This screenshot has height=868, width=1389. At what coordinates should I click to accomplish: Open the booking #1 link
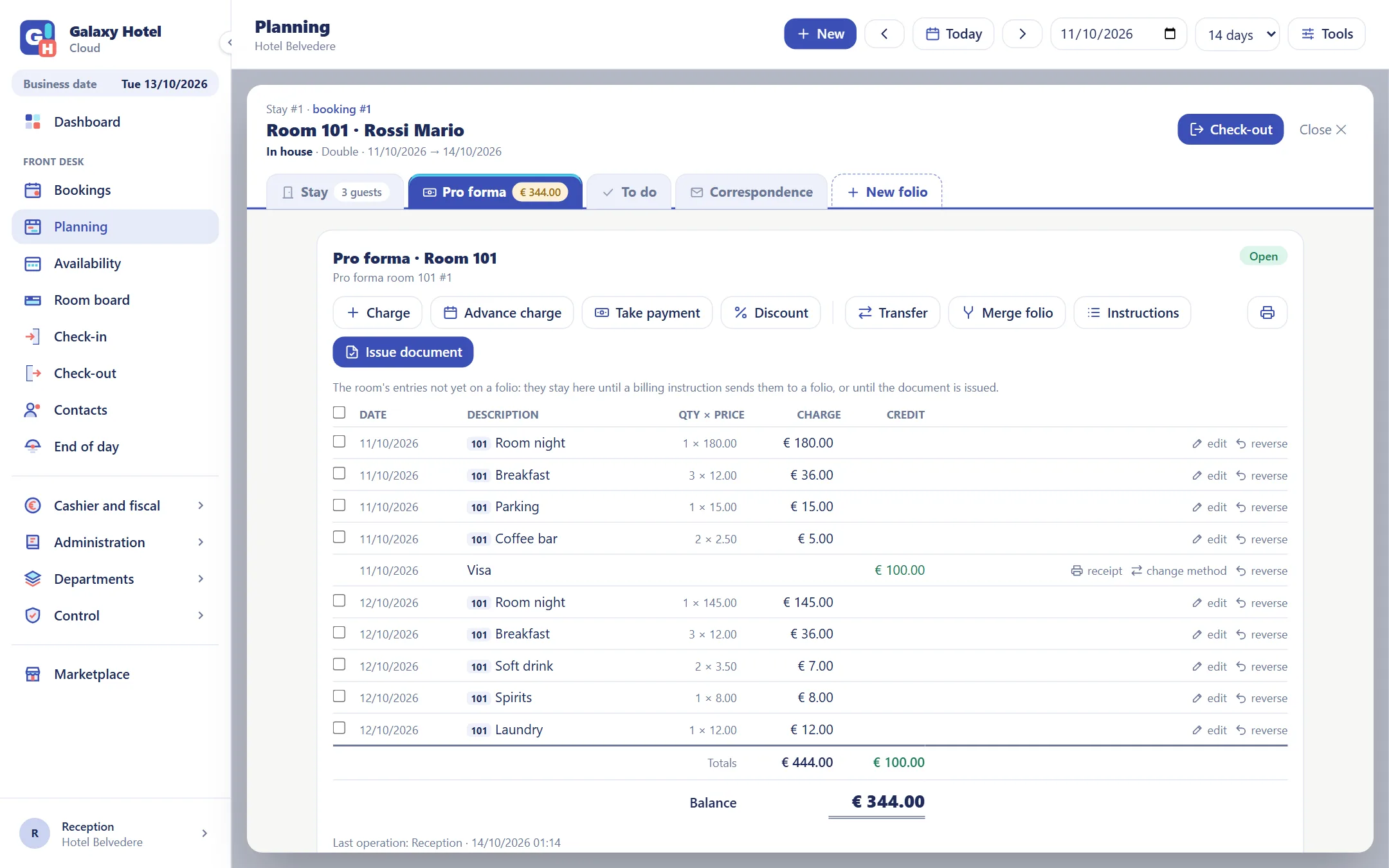(x=341, y=109)
